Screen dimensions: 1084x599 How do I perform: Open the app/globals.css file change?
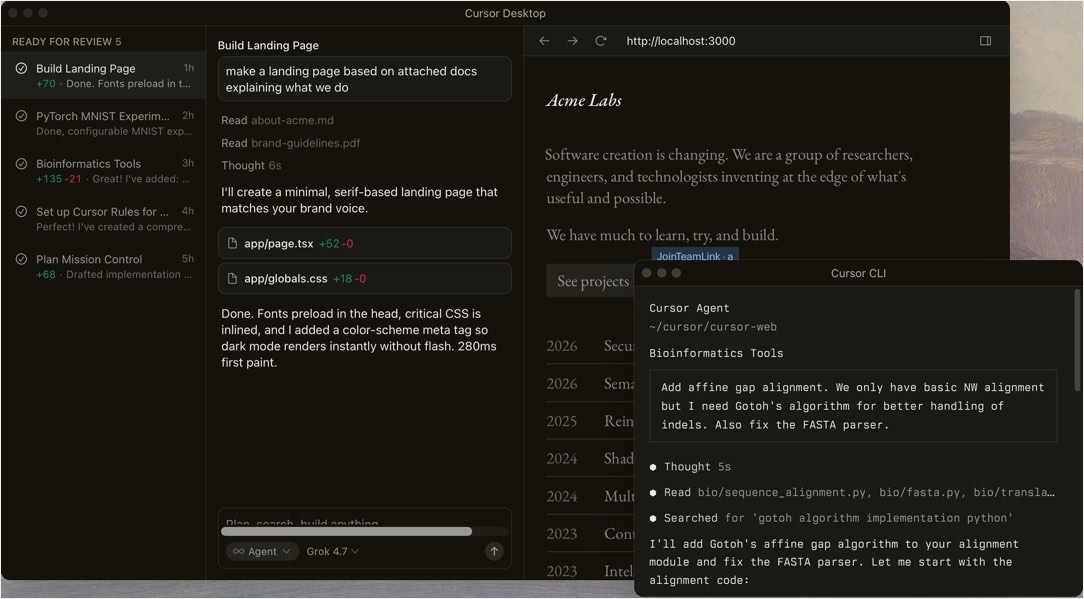click(364, 279)
